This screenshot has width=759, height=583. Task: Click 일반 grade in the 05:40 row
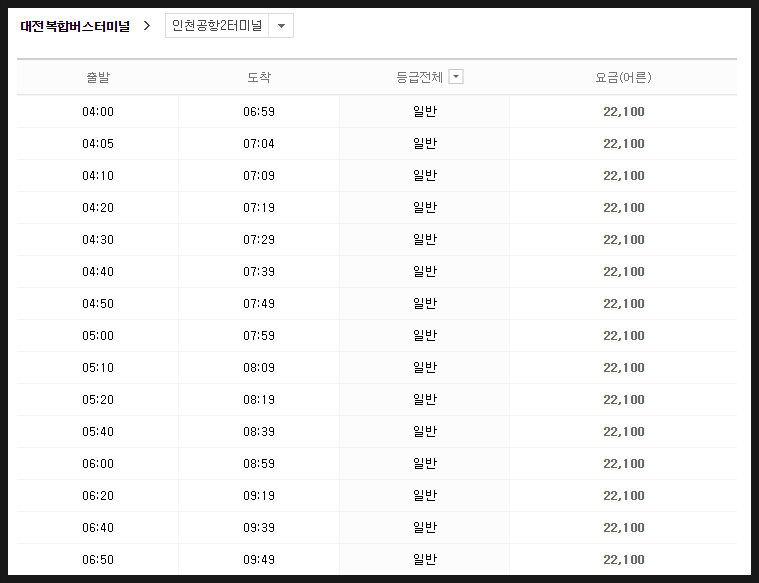coord(425,431)
